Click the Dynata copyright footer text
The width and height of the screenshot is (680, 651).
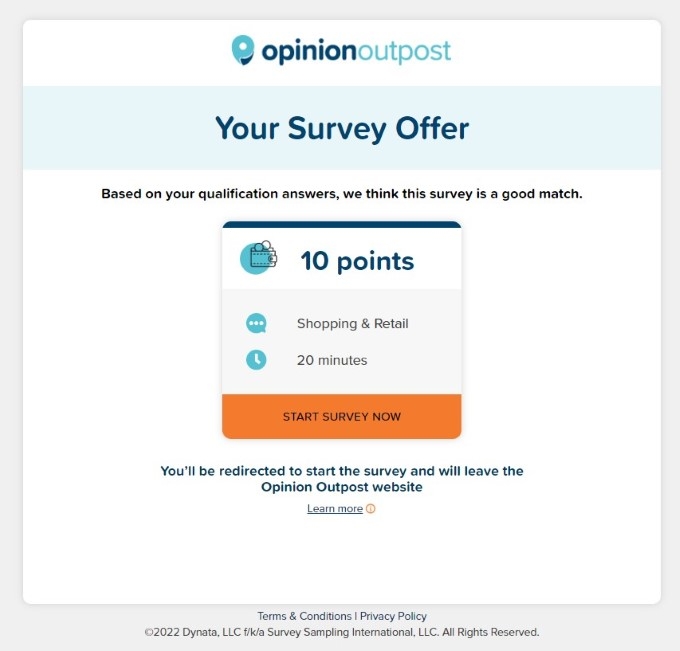[342, 632]
